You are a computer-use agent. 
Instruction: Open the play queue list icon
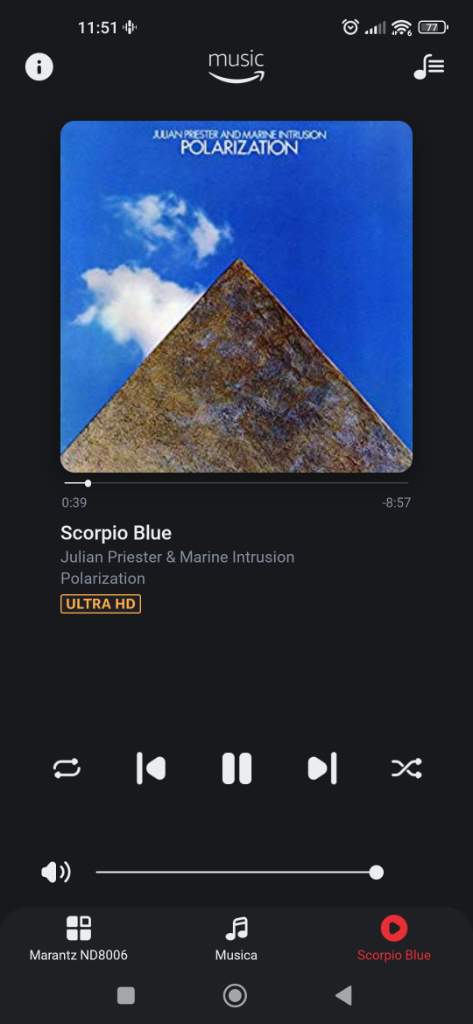pos(429,67)
